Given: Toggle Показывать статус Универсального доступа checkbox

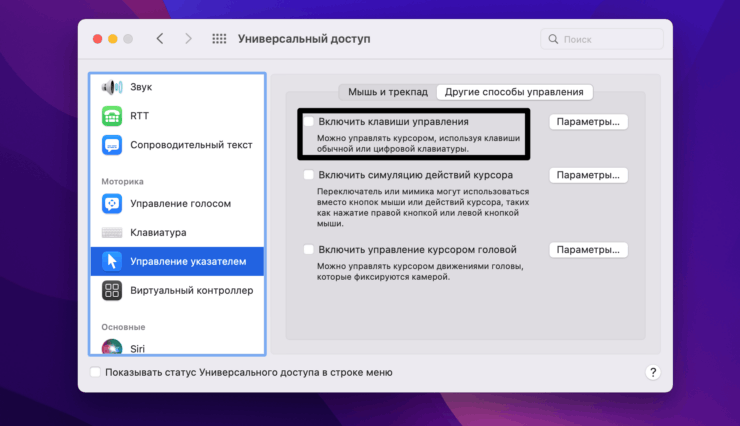Looking at the screenshot, I should [95, 372].
